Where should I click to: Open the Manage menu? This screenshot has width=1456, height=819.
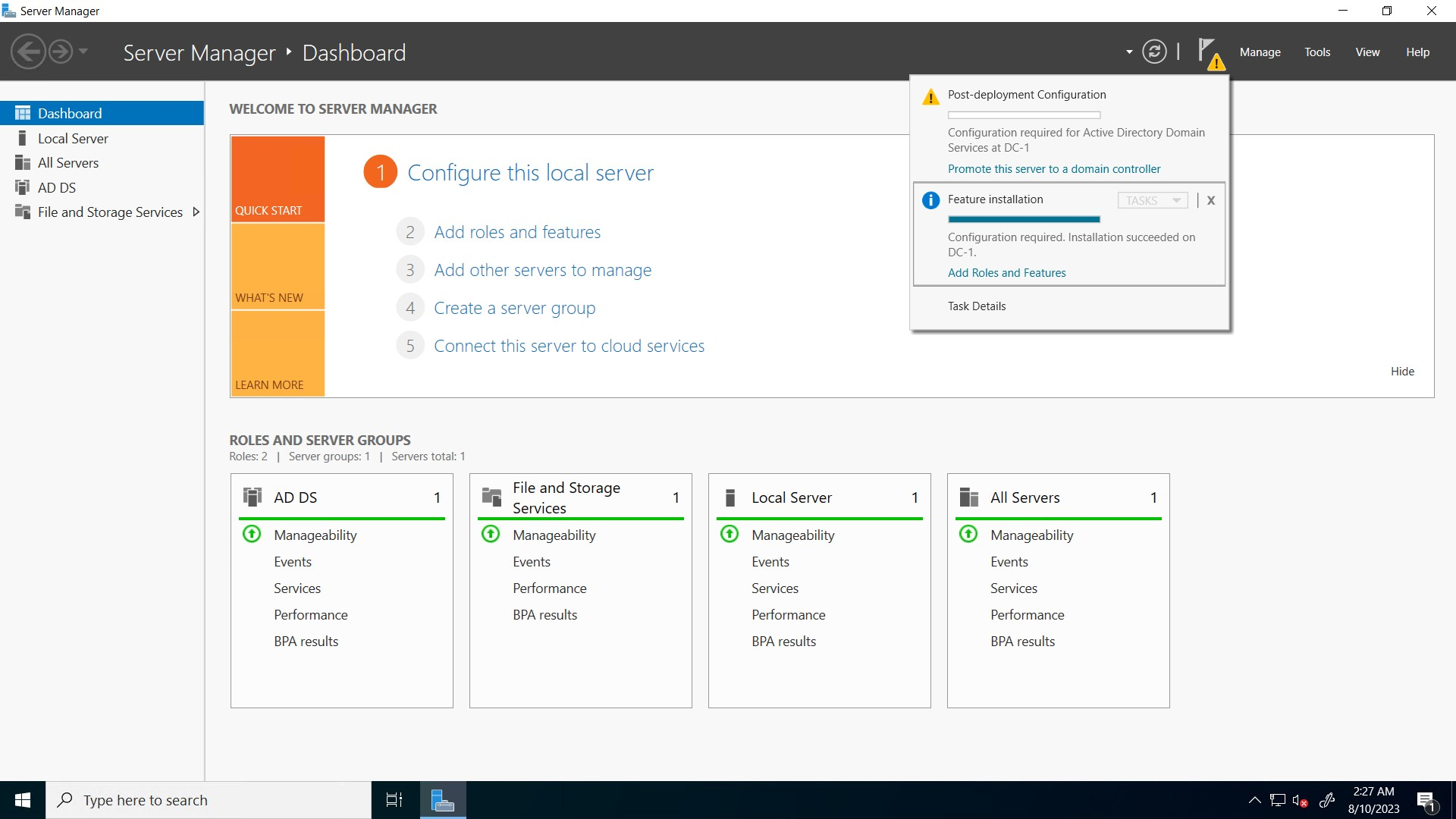[x=1260, y=52]
